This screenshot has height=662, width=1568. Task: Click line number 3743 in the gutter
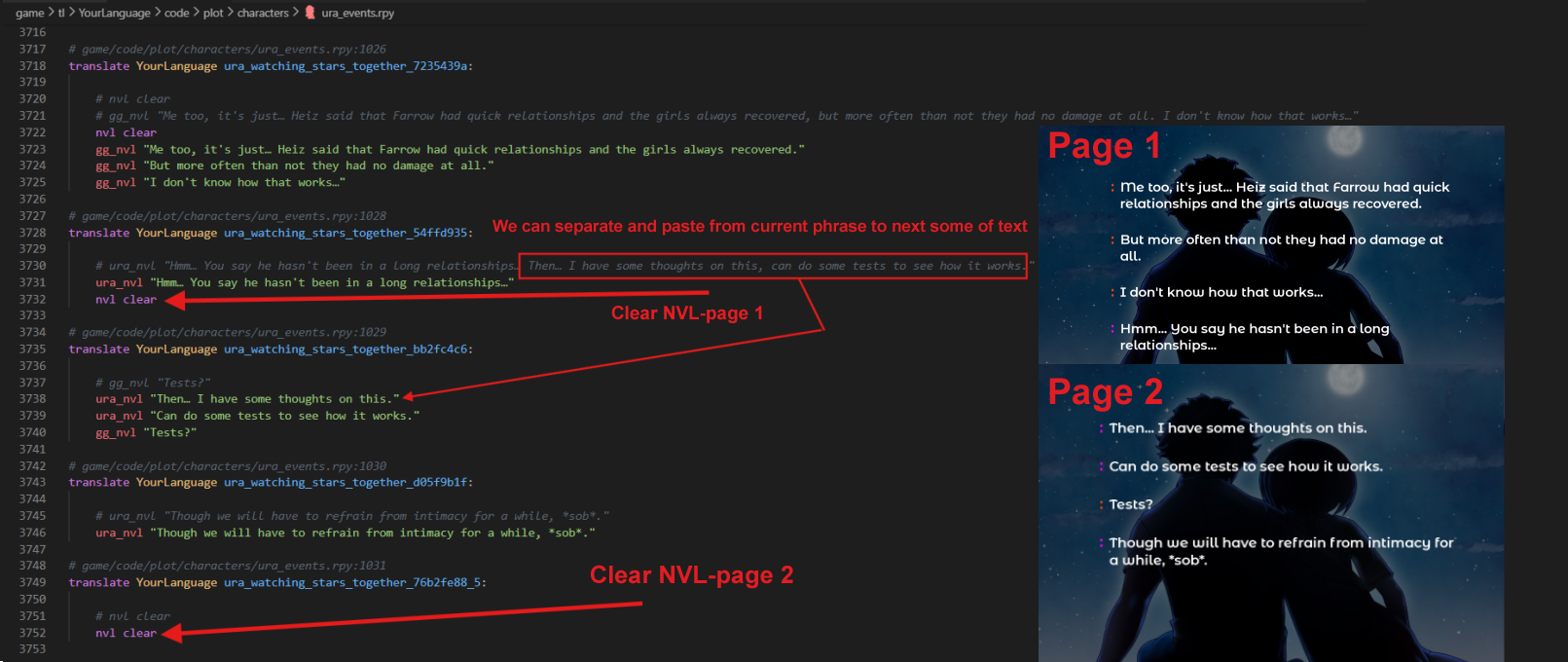coord(32,482)
